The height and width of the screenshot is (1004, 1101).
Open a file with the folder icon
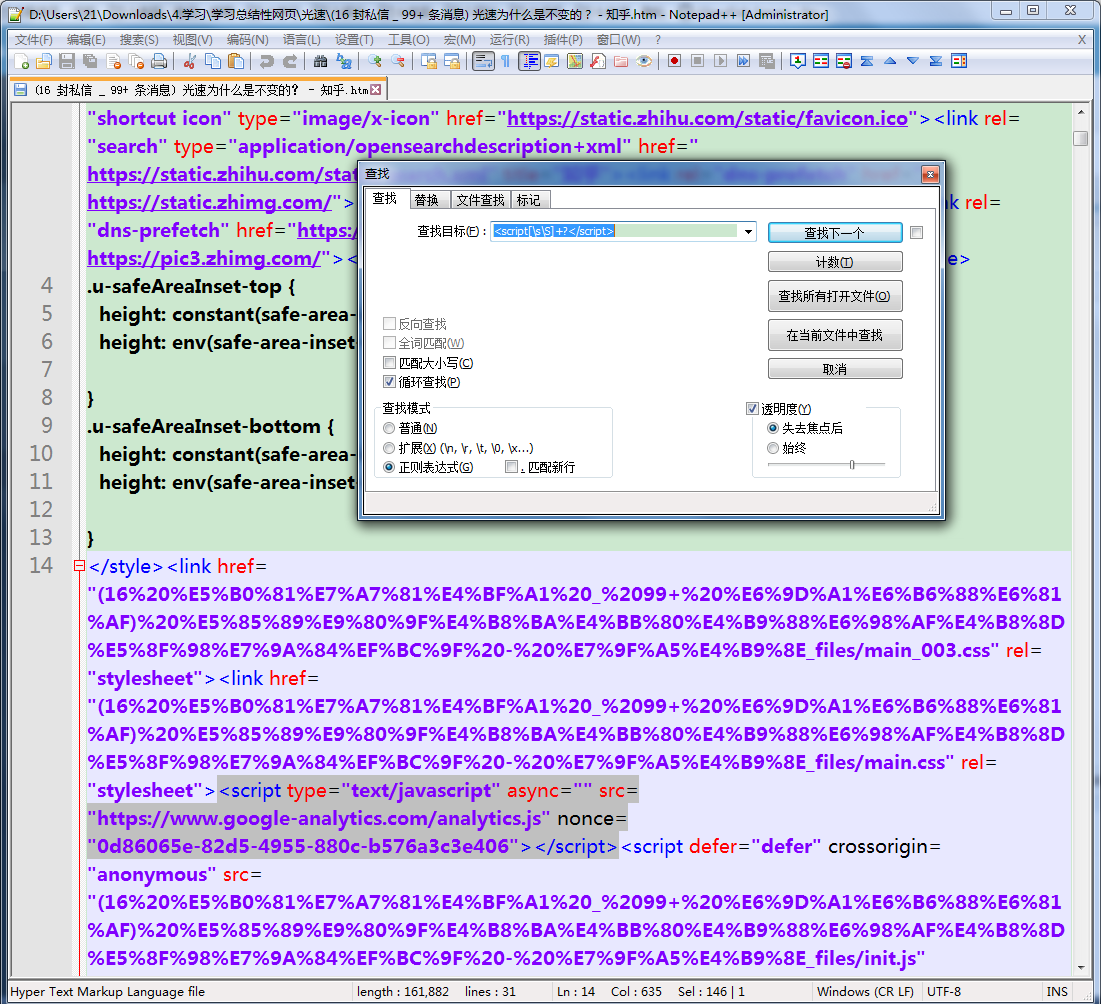[44, 62]
